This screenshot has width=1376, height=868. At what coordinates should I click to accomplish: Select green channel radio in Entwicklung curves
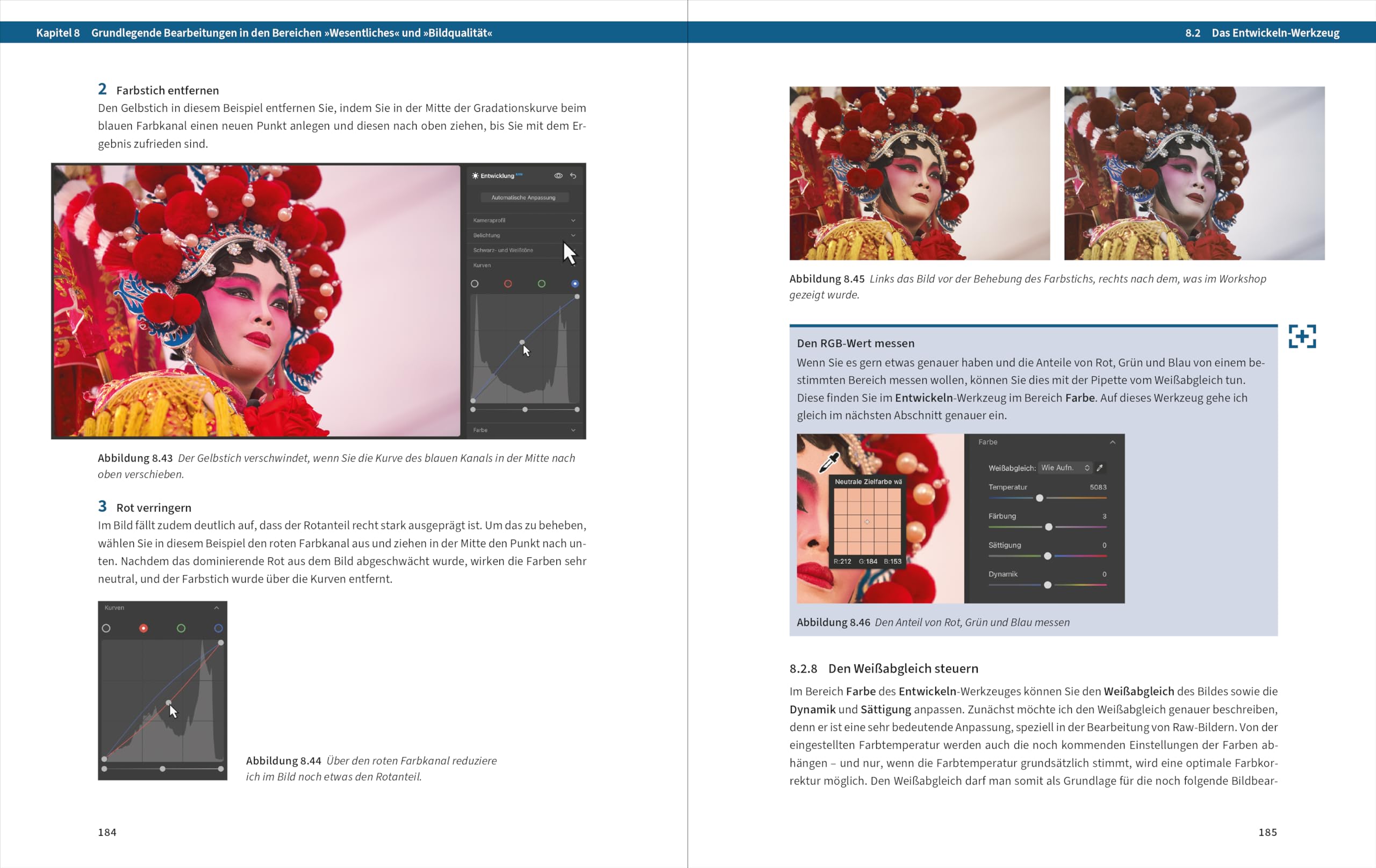pyautogui.click(x=541, y=283)
